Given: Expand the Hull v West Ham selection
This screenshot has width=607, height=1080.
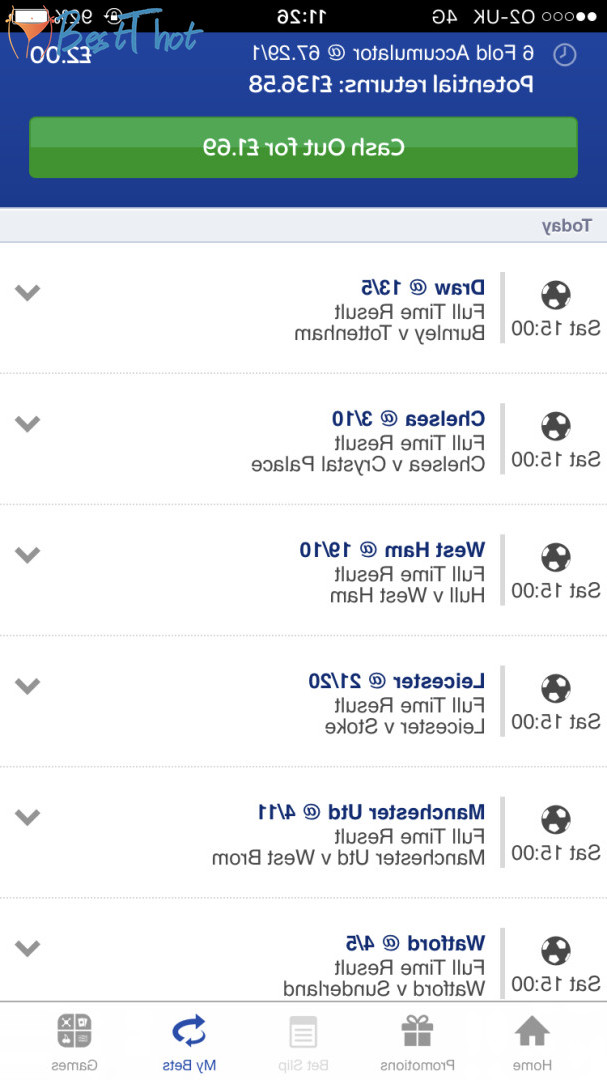Looking at the screenshot, I should [28, 554].
